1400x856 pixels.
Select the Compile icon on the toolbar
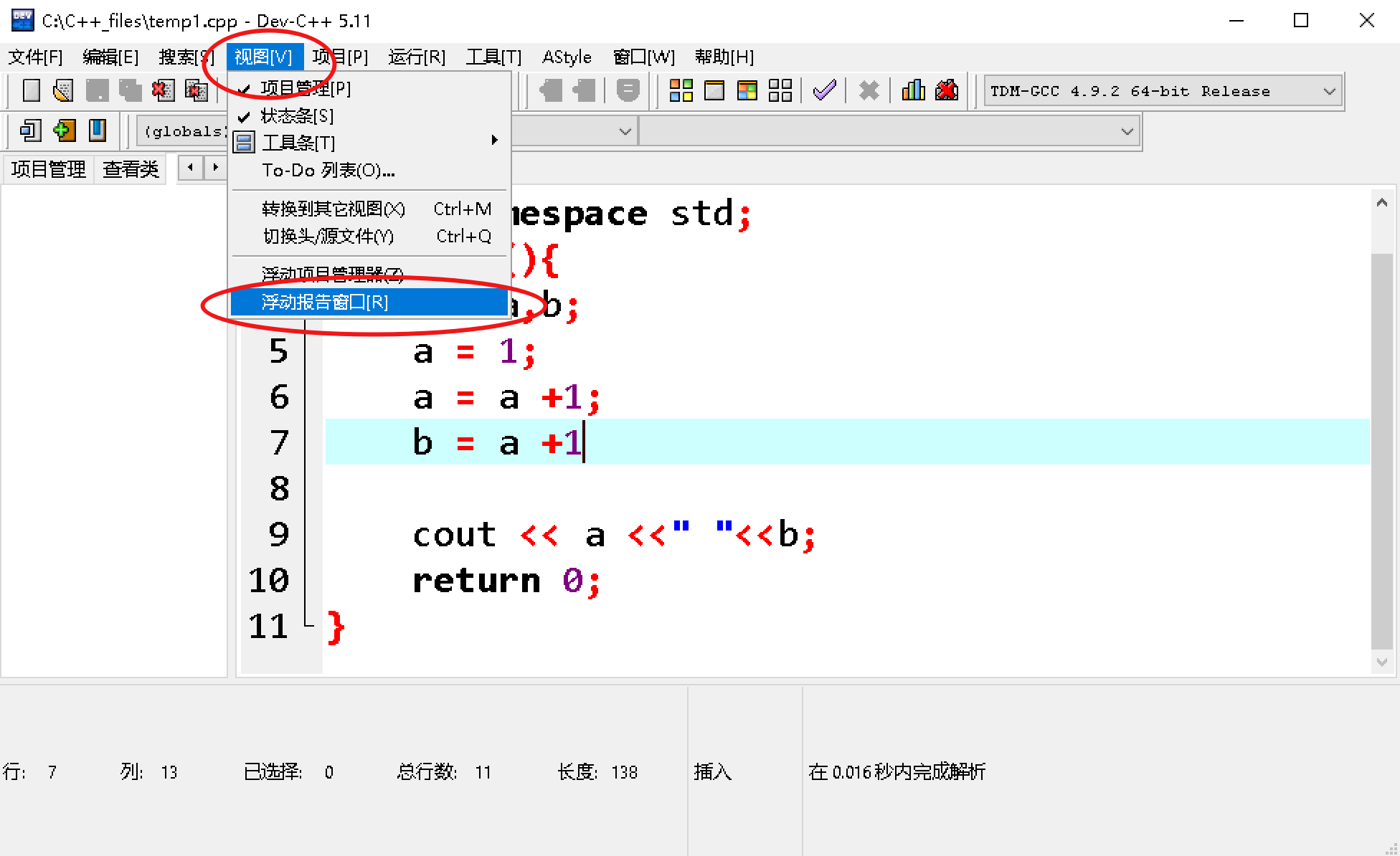[x=680, y=90]
